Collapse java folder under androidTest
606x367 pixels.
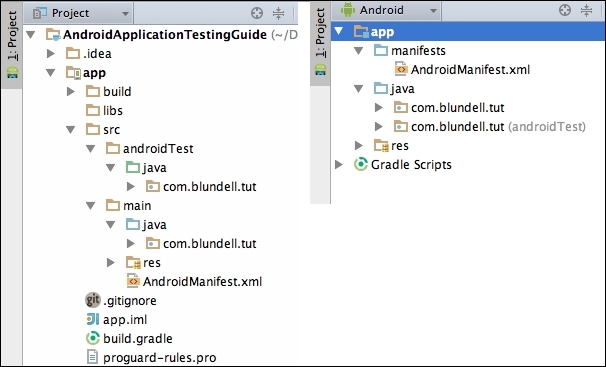coord(111,168)
